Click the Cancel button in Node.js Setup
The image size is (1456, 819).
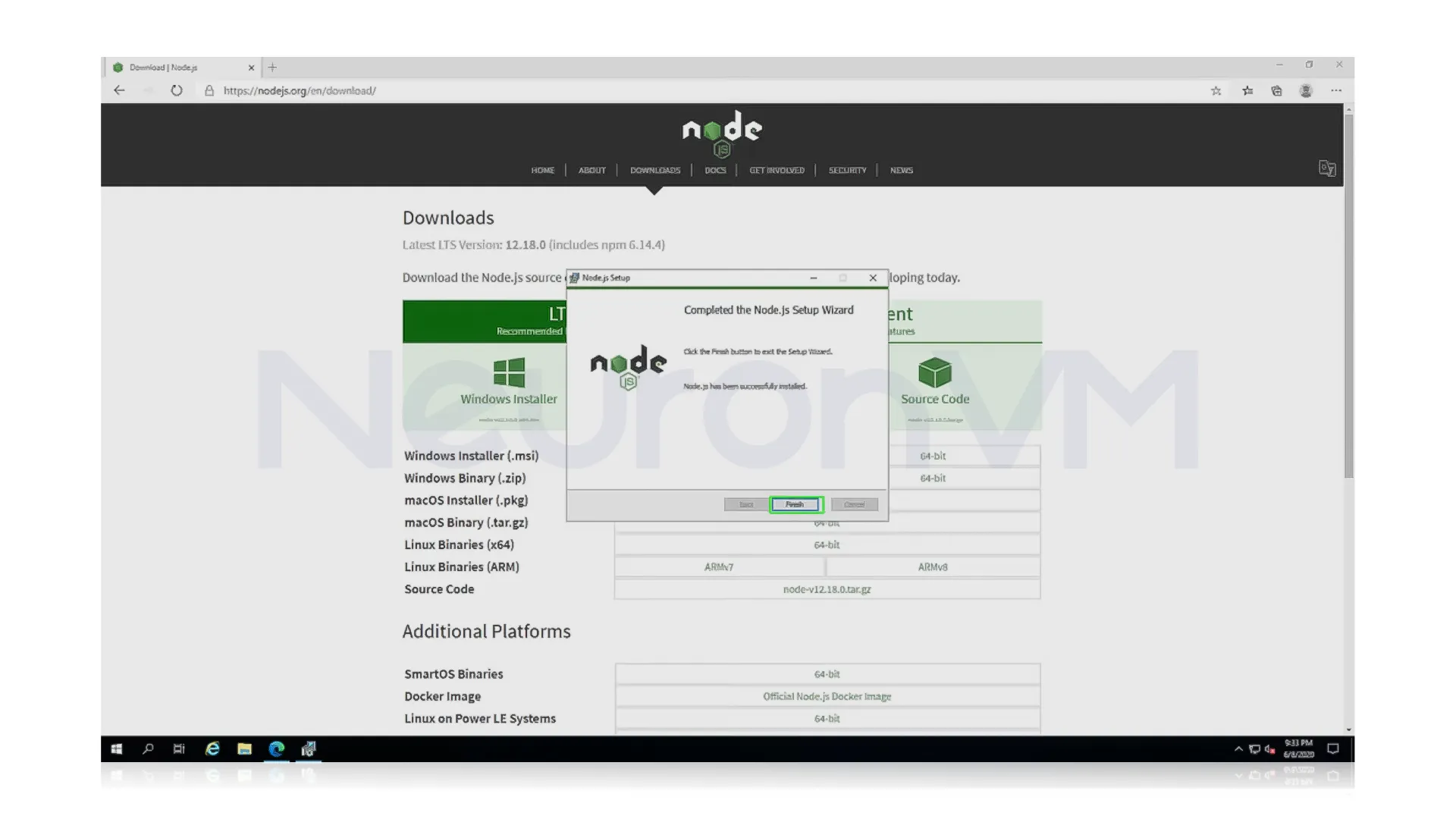point(854,504)
